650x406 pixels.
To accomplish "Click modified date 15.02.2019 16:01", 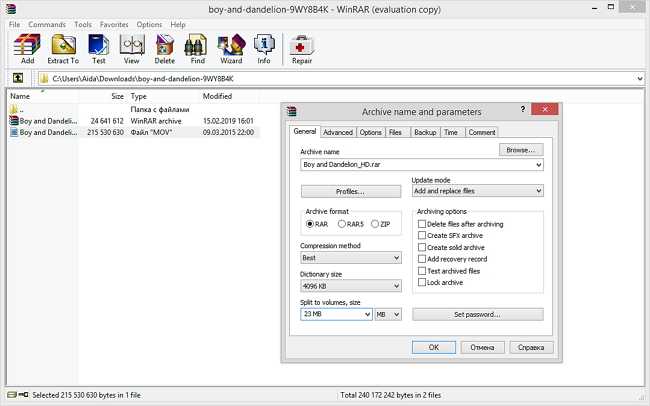I will [228, 121].
